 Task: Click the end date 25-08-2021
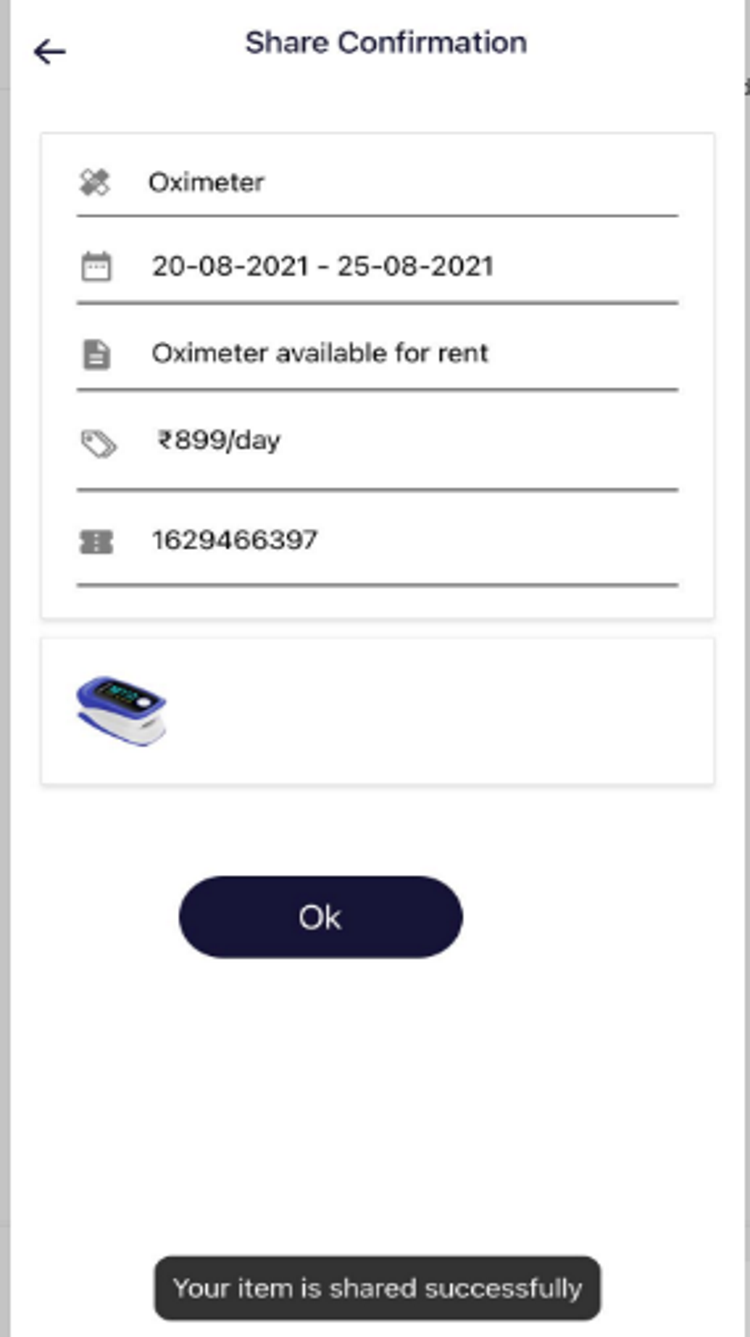coord(415,266)
